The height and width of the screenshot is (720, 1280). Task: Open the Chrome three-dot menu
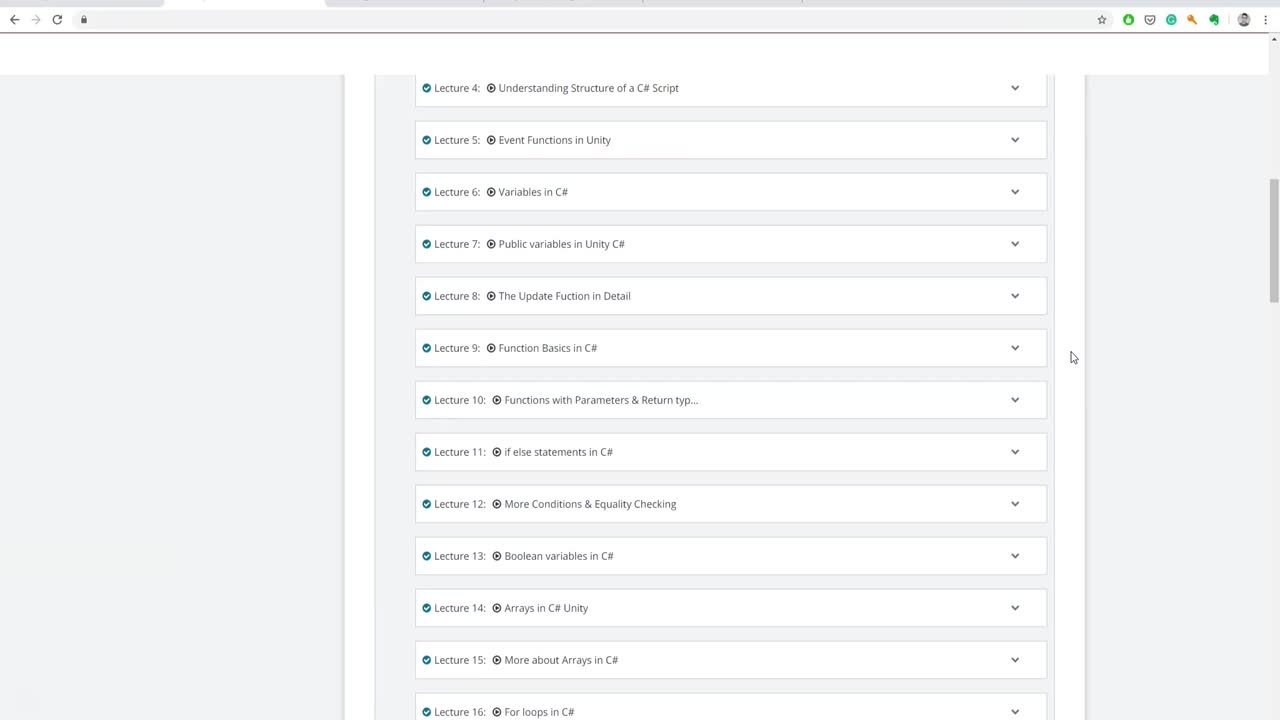click(x=1266, y=19)
